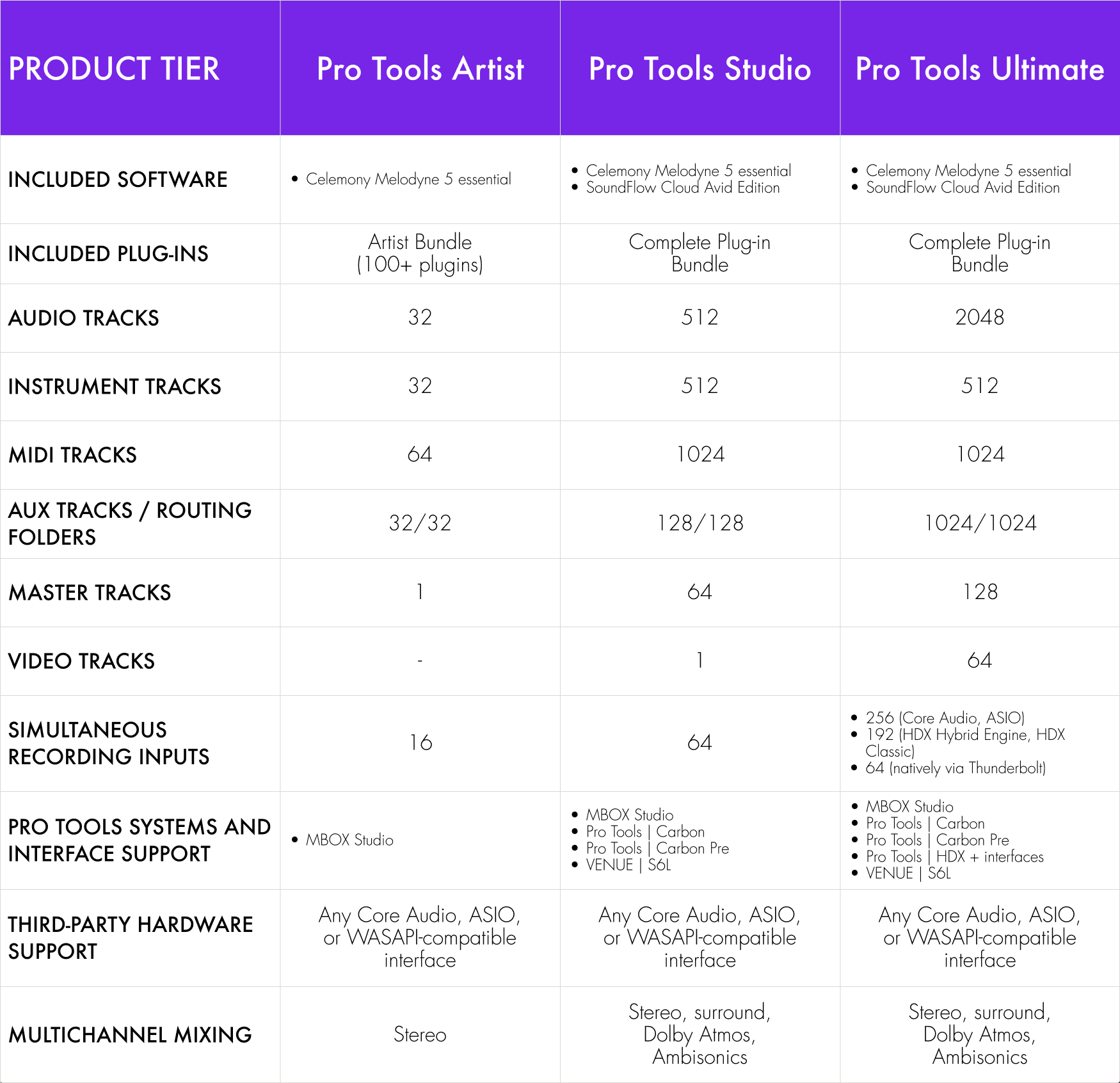
Task: Click the INCLUDED SOFTWARE row label
Action: tap(118, 179)
